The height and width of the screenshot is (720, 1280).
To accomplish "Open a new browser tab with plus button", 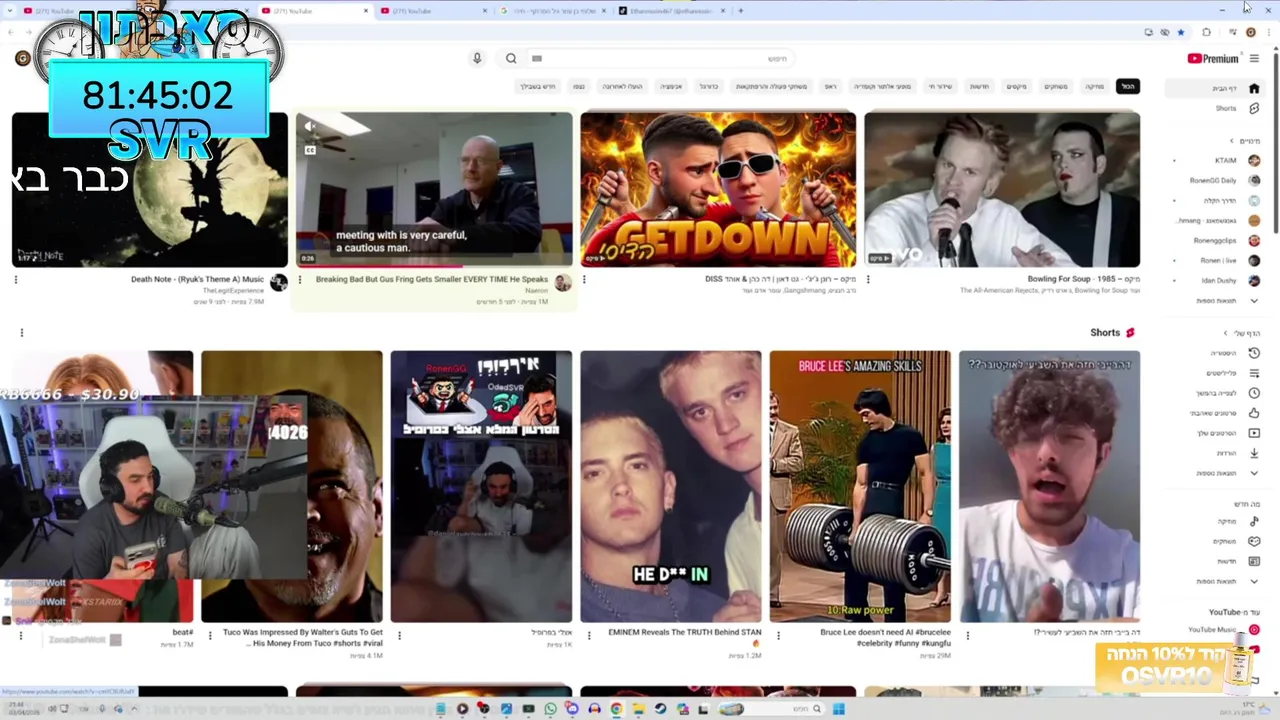I will click(740, 11).
